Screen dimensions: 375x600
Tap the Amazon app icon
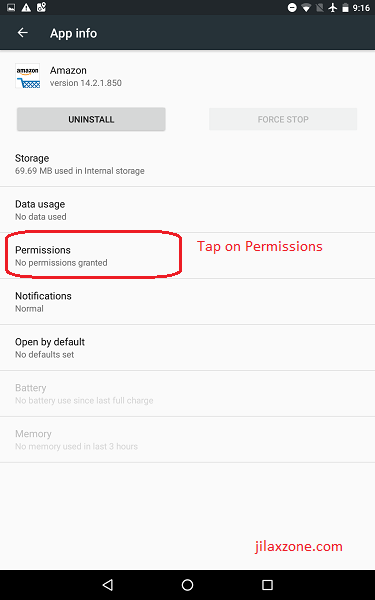point(28,76)
